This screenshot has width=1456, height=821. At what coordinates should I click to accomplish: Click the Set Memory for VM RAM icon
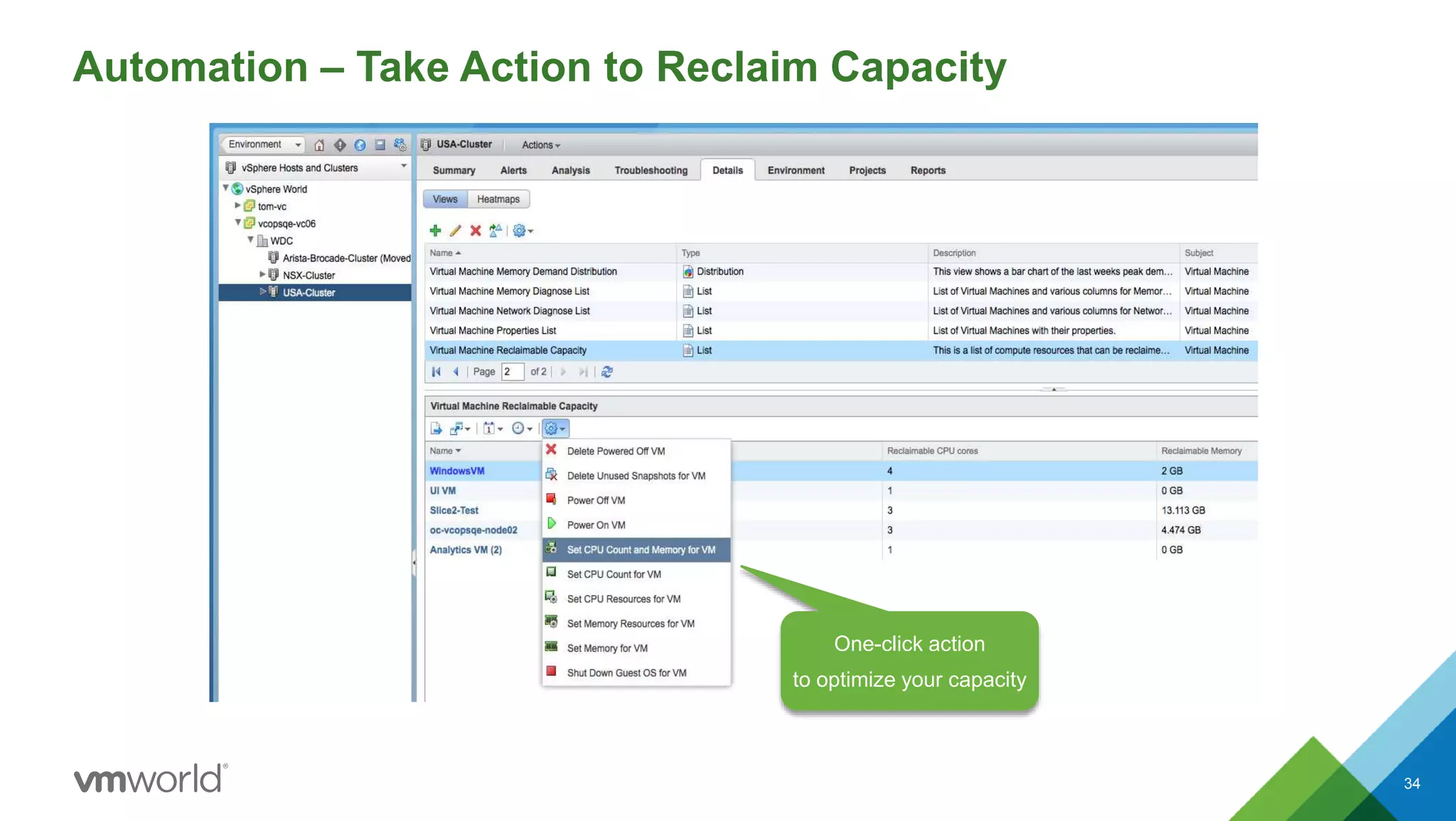[551, 647]
